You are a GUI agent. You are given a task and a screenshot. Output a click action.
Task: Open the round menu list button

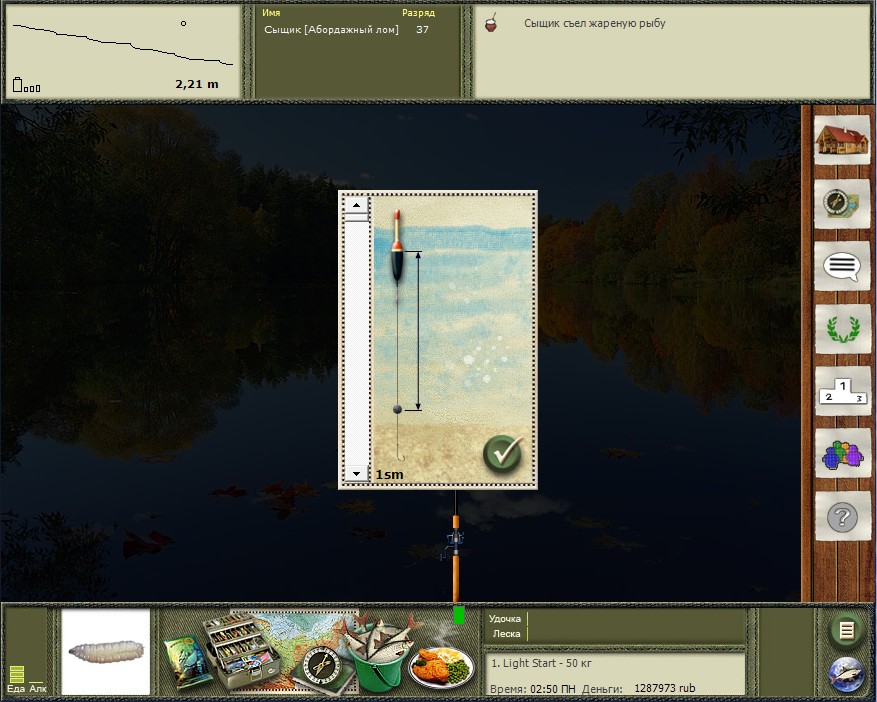846,630
